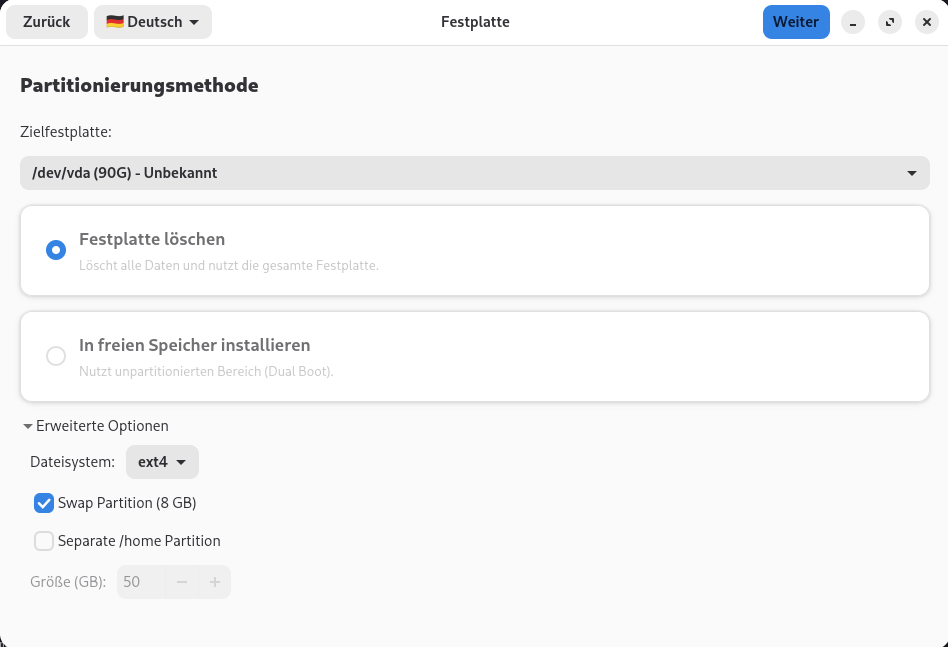The width and height of the screenshot is (948, 647).
Task: Click the Festplatte window title
Action: (x=475, y=22)
